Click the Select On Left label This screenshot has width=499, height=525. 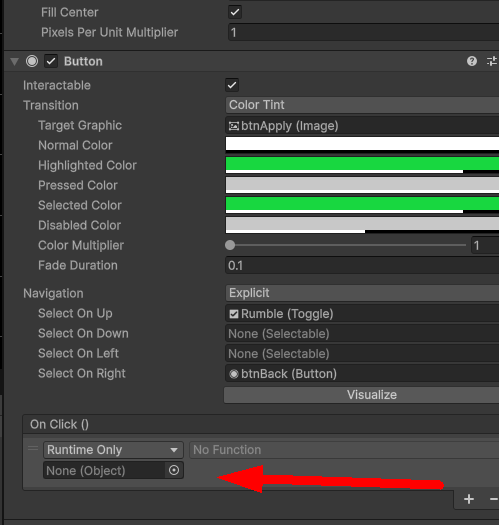[78, 354]
